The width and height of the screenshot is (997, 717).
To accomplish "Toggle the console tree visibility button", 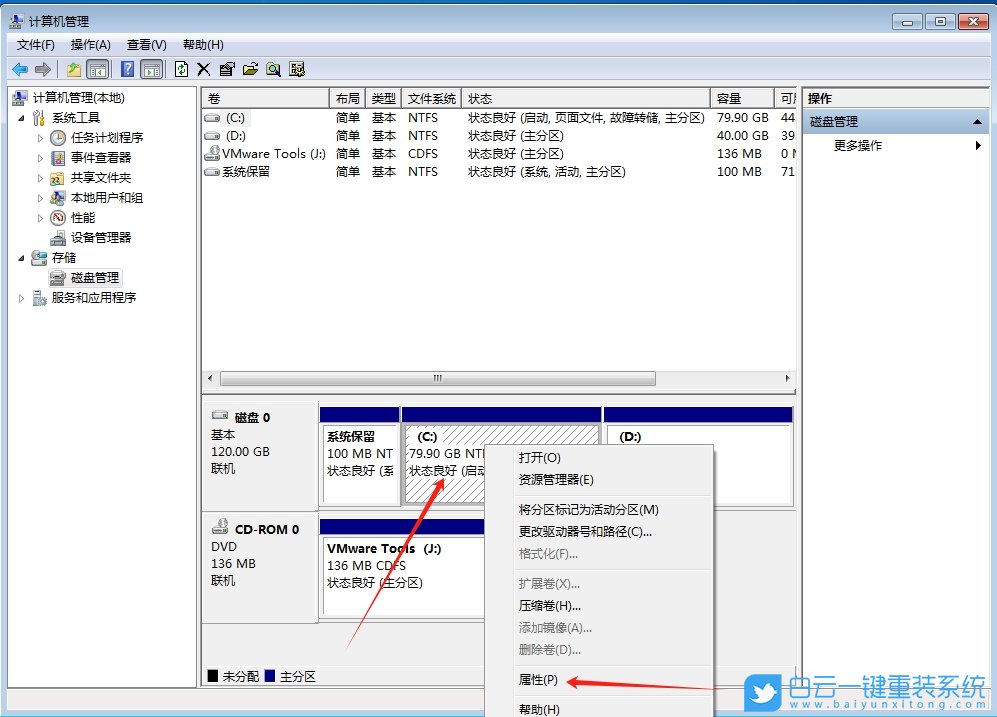I will click(96, 68).
